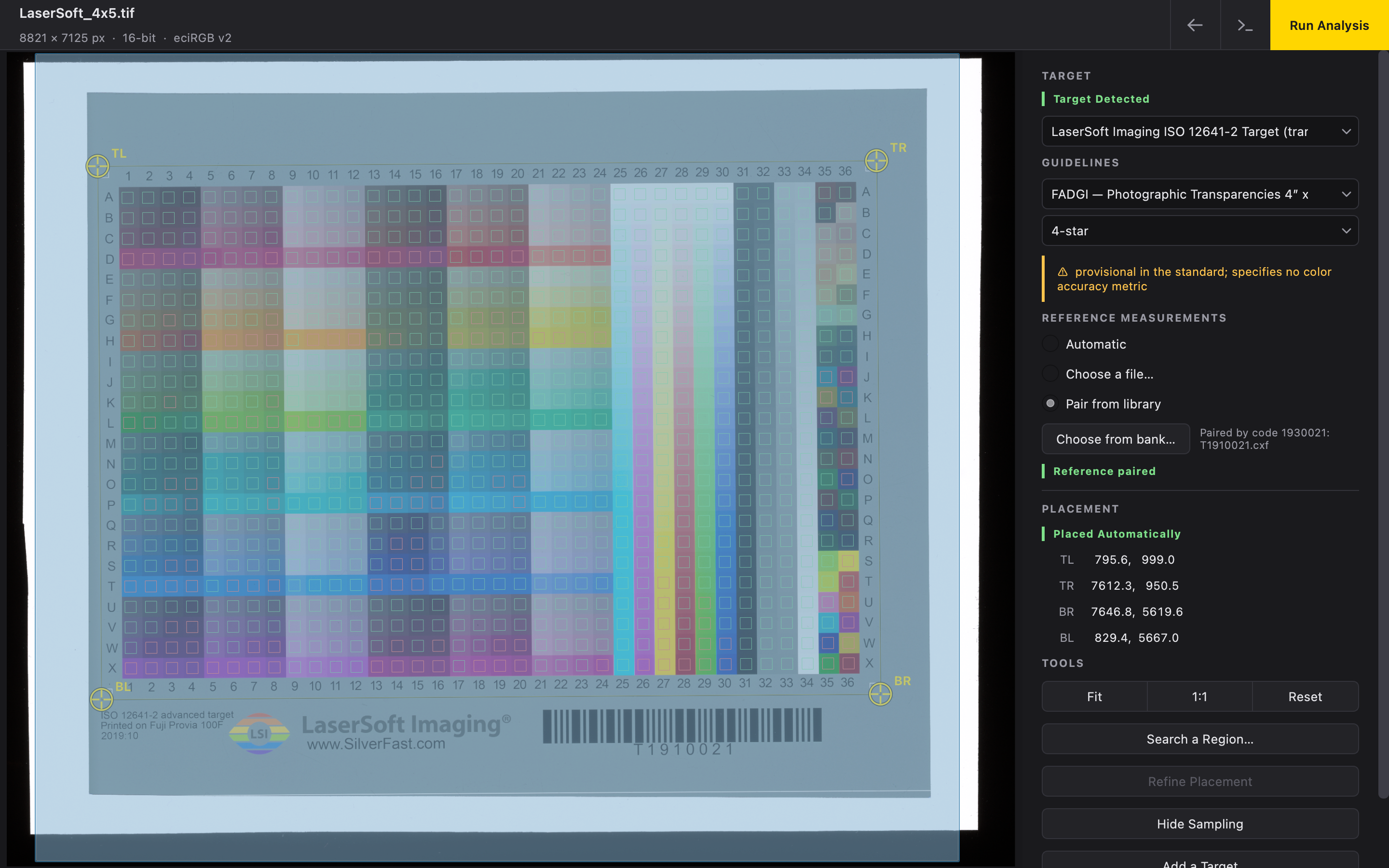Select the TR corner crosshair marker

876,161
